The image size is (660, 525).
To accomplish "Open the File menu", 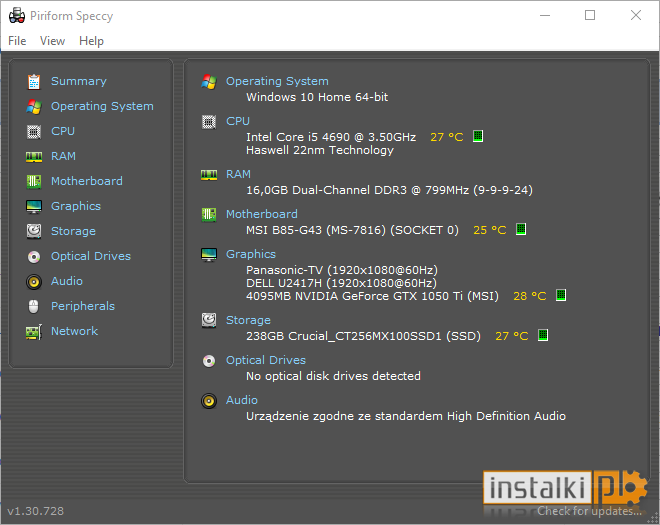I will [x=17, y=41].
